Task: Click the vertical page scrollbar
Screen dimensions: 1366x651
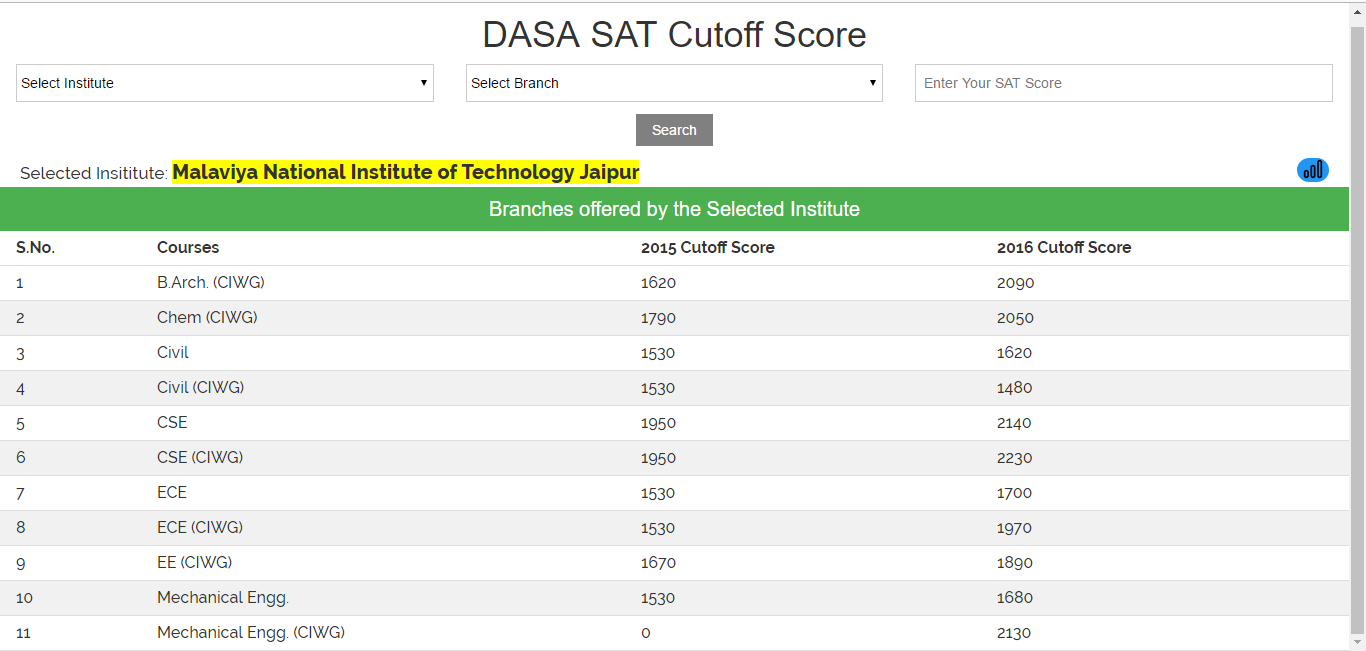Action: [x=1357, y=330]
